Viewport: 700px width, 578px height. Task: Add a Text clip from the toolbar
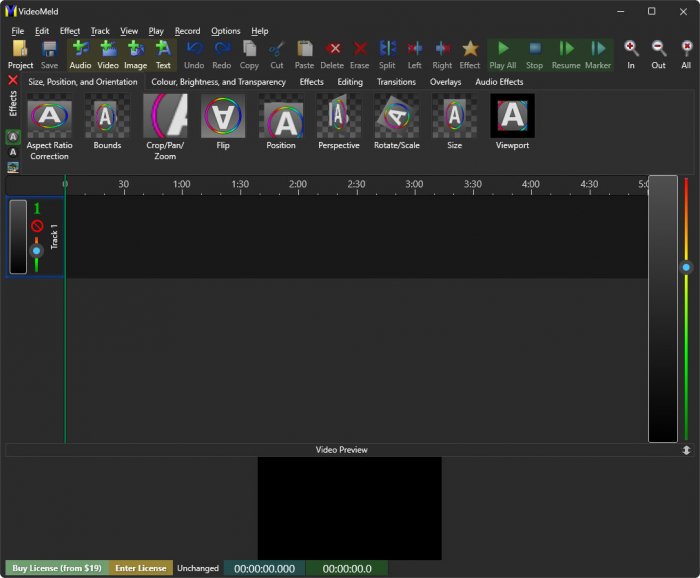click(x=163, y=54)
